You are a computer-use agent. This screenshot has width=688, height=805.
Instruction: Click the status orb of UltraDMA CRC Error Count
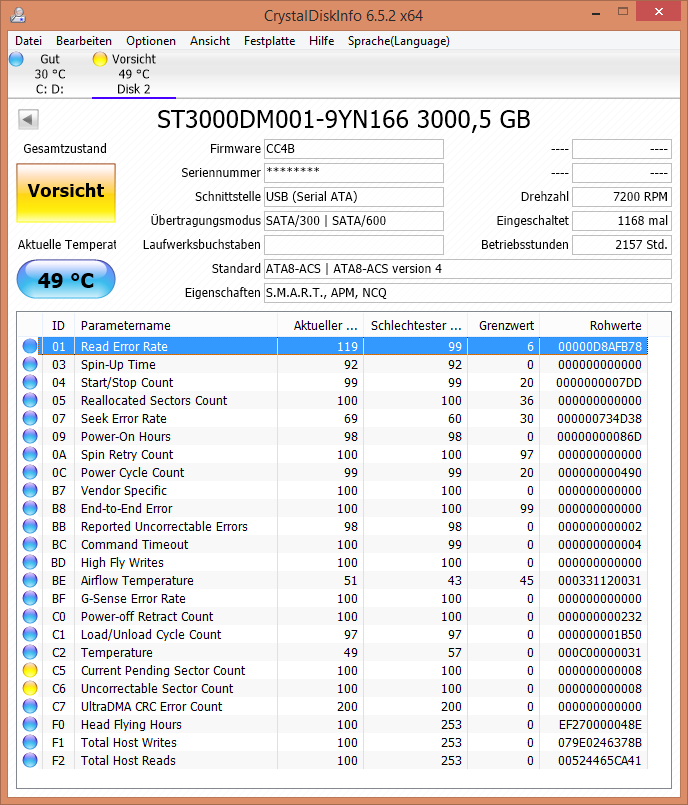click(30, 706)
